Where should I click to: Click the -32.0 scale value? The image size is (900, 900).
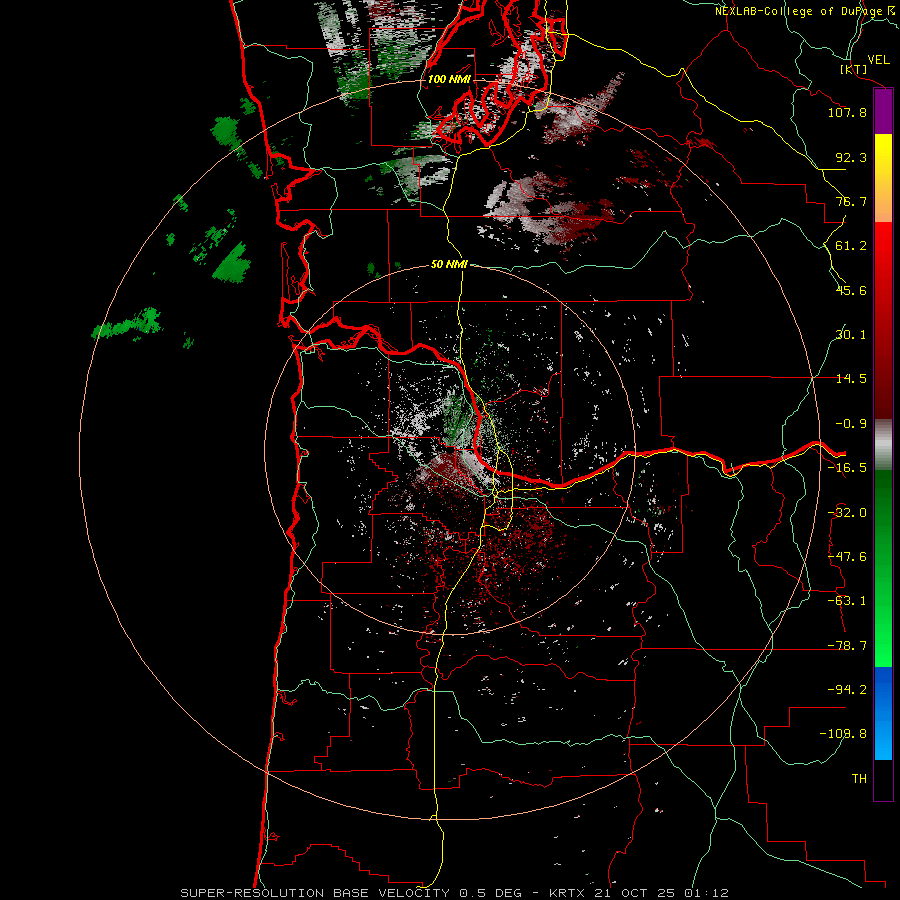pyautogui.click(x=847, y=513)
